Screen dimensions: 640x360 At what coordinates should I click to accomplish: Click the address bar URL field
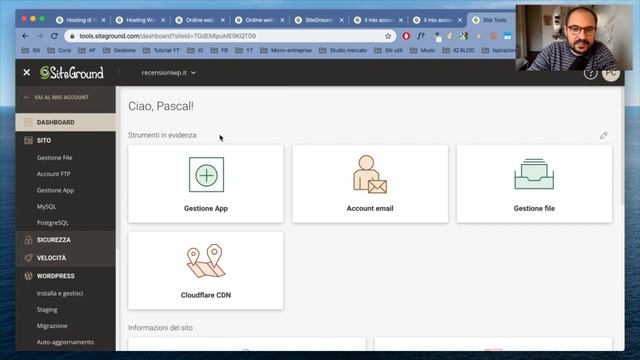[x=229, y=36]
